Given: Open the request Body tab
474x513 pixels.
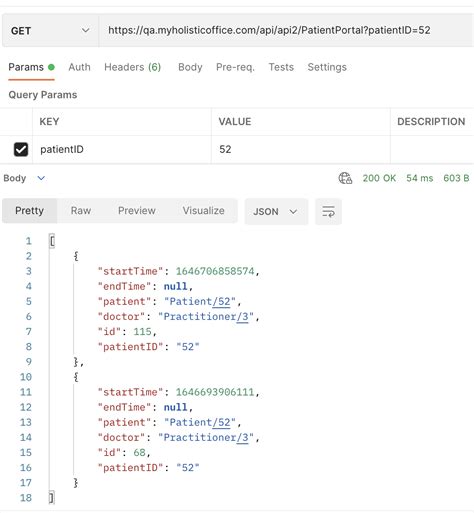Looking at the screenshot, I should (x=190, y=67).
